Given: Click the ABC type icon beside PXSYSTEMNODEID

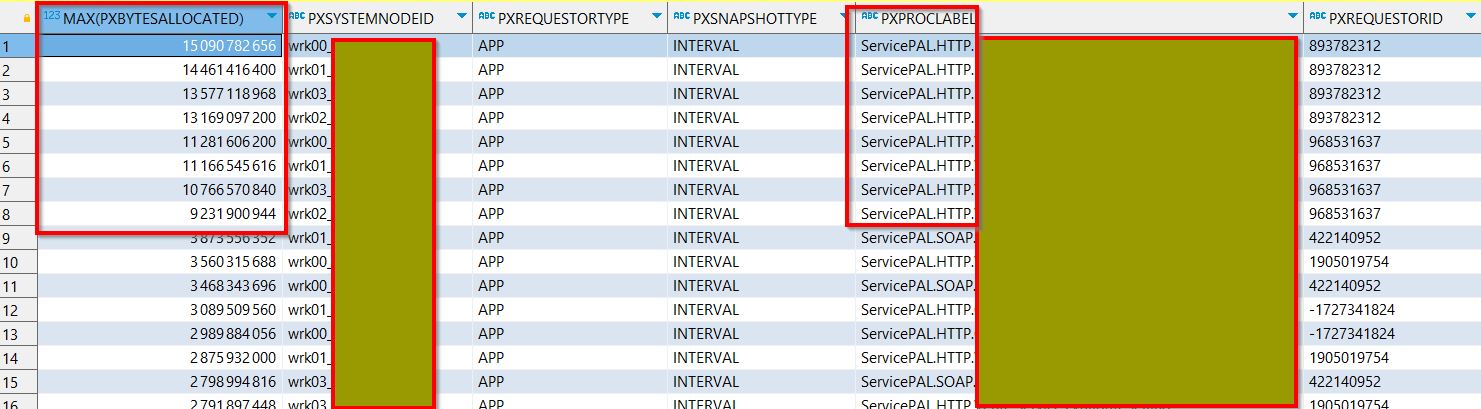Looking at the screenshot, I should [x=297, y=17].
